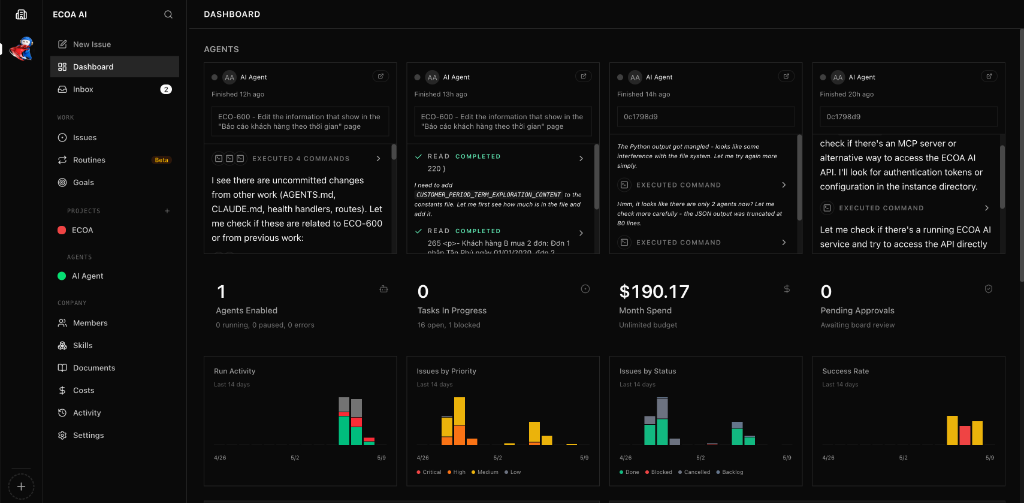Click the Issues by Priority chart title
The height and width of the screenshot is (503, 1024).
pos(446,371)
